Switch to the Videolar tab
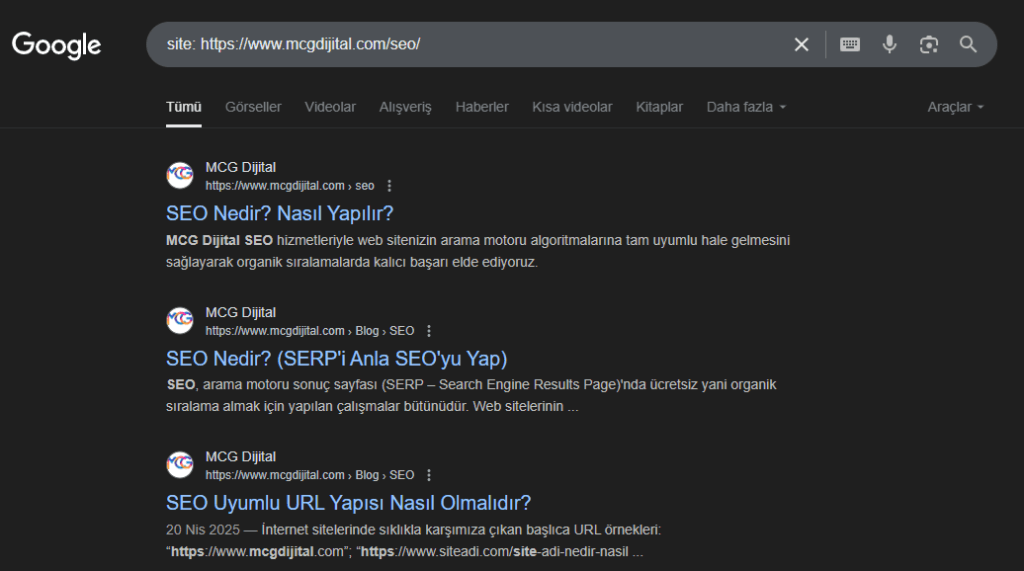Screen dimensions: 1024x571 pos(330,107)
